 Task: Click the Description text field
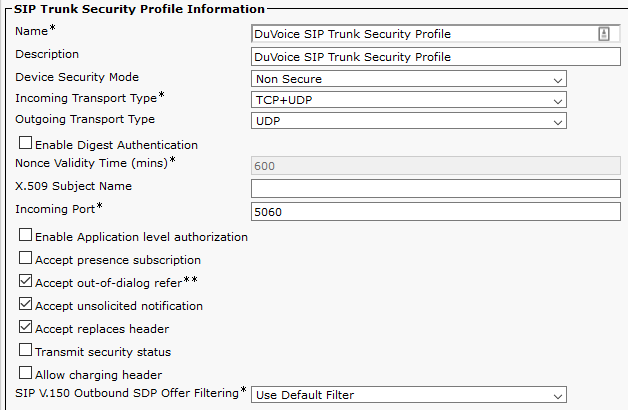[x=436, y=57]
